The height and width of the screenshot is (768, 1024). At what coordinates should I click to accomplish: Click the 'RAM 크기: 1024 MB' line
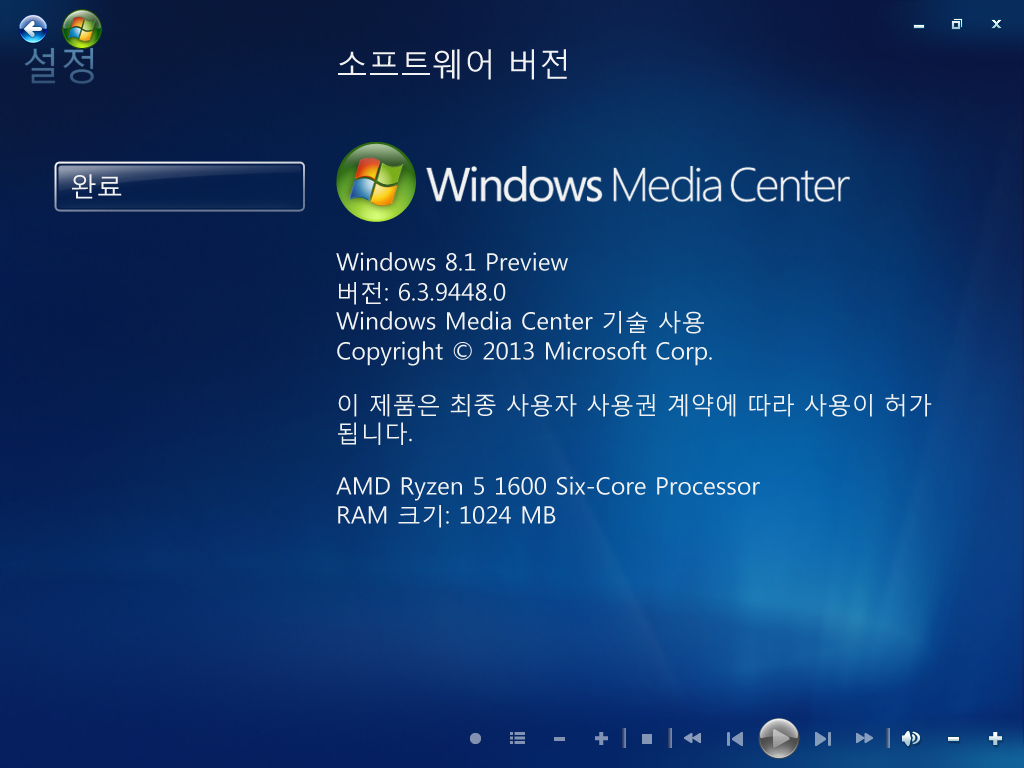446,516
